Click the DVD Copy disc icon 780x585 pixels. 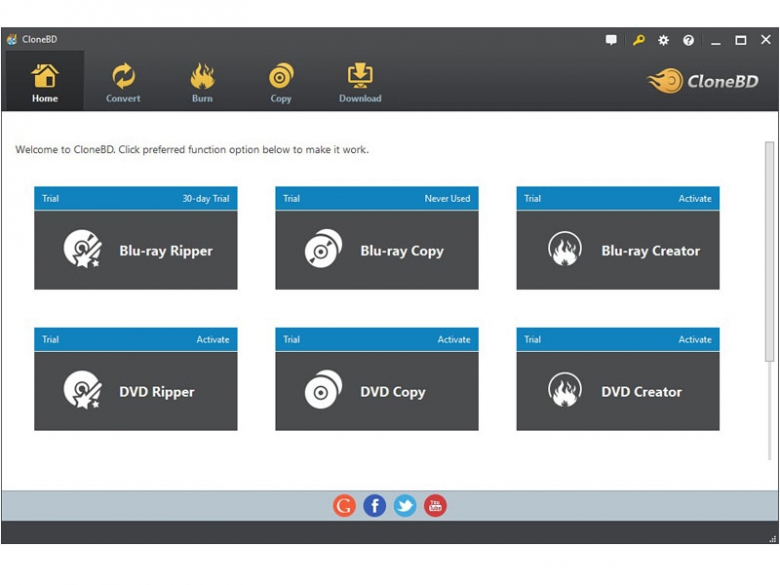(x=323, y=391)
